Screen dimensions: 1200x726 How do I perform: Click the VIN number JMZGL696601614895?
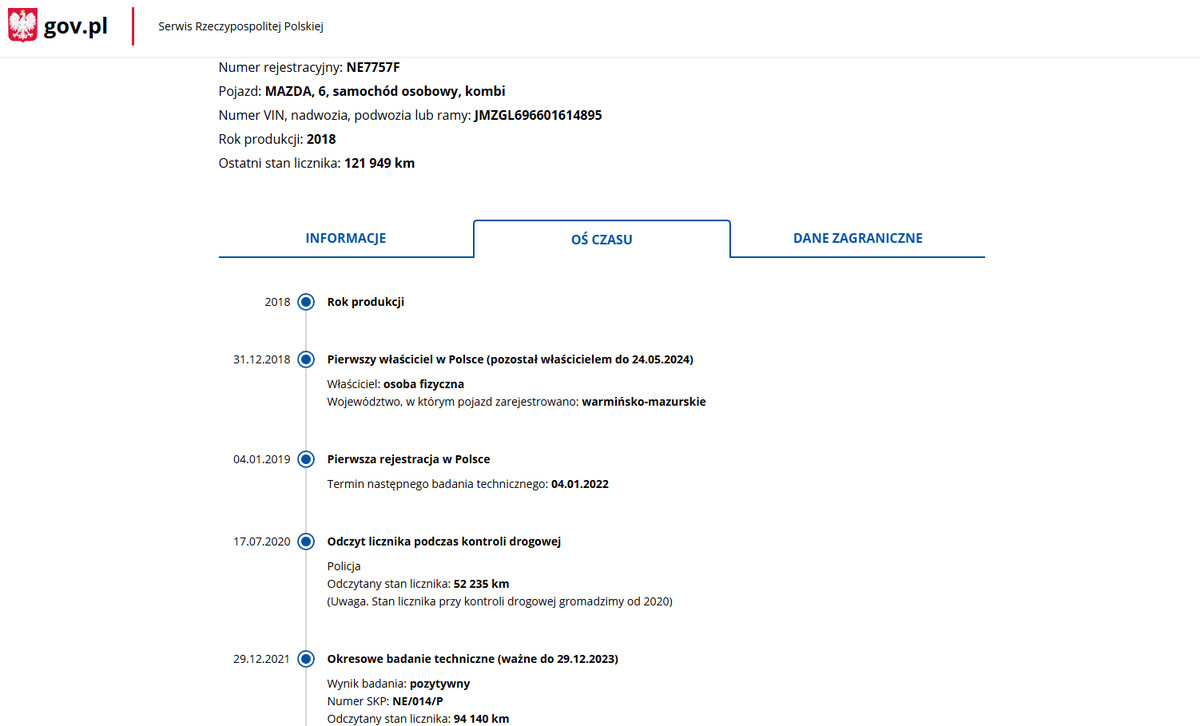(x=537, y=116)
